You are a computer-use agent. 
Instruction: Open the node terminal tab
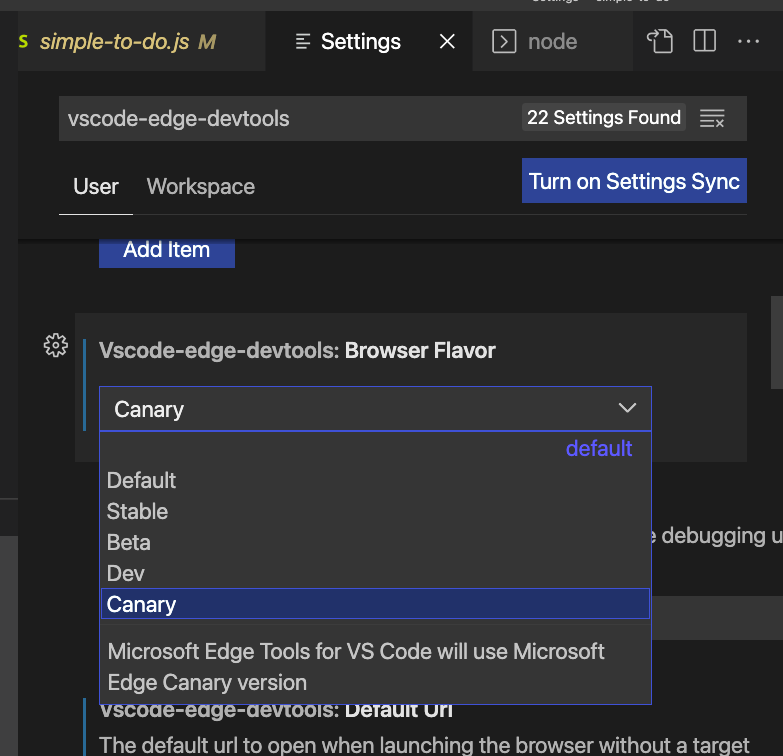[552, 41]
